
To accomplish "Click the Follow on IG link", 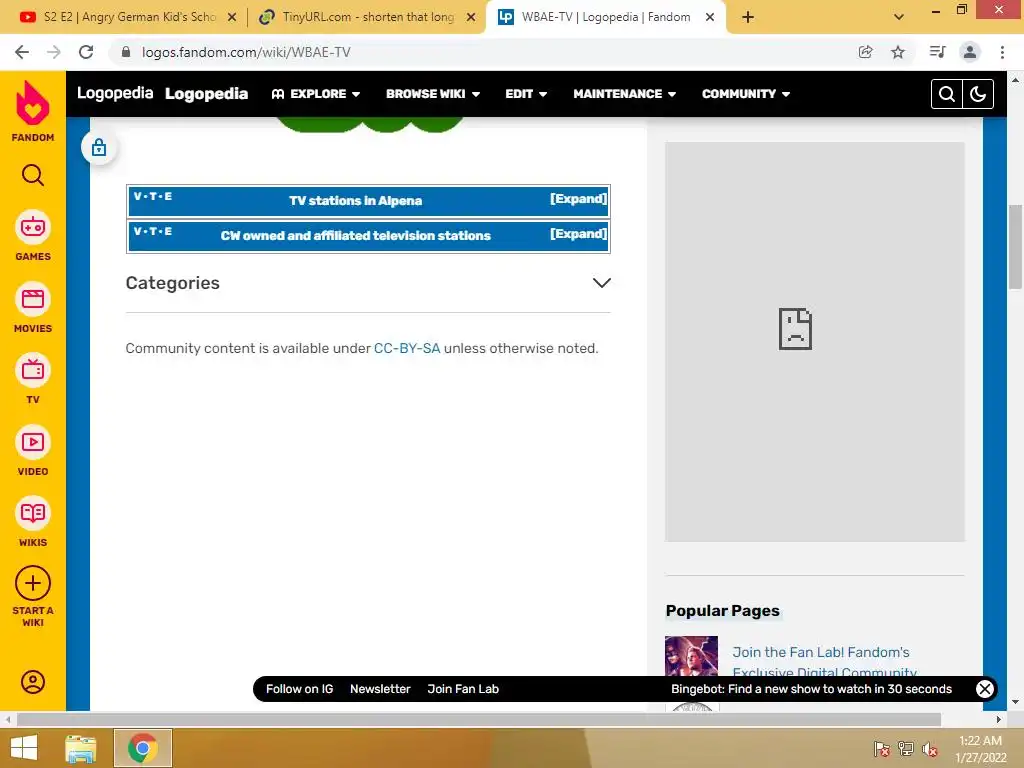I will click(x=299, y=689).
